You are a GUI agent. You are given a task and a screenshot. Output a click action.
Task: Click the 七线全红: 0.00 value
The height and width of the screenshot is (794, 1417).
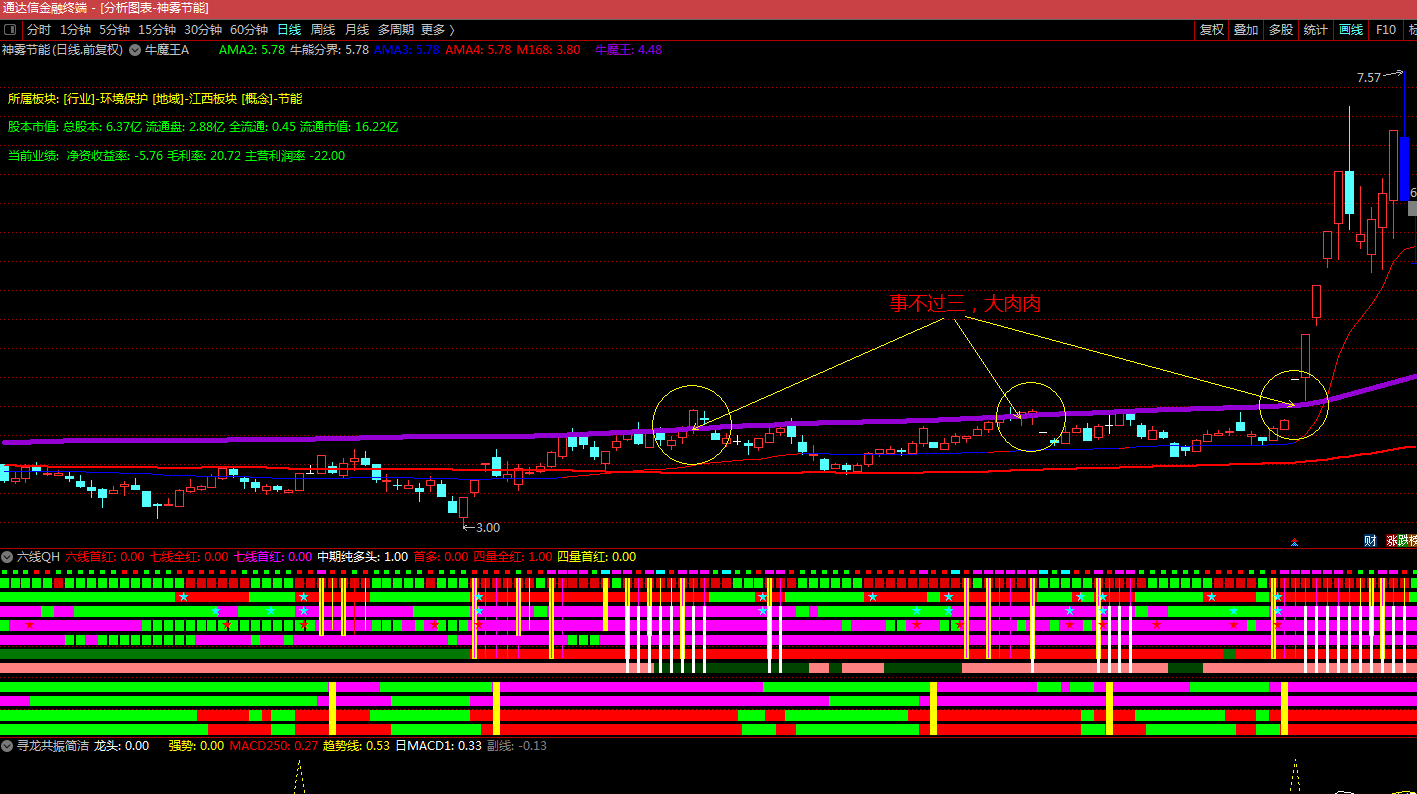189,557
